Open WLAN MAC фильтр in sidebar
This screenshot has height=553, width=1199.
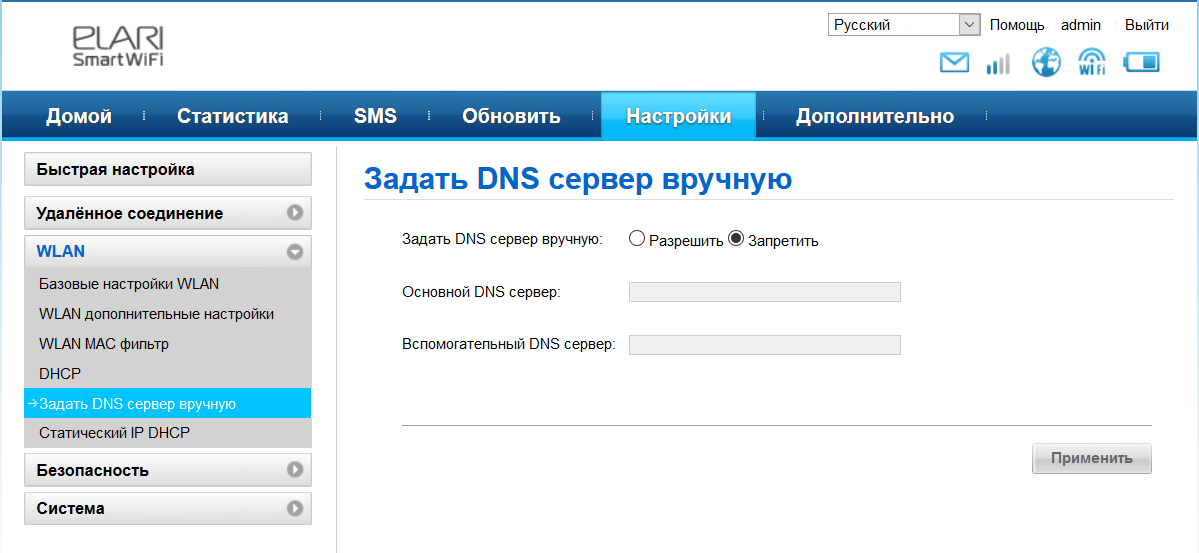point(104,344)
